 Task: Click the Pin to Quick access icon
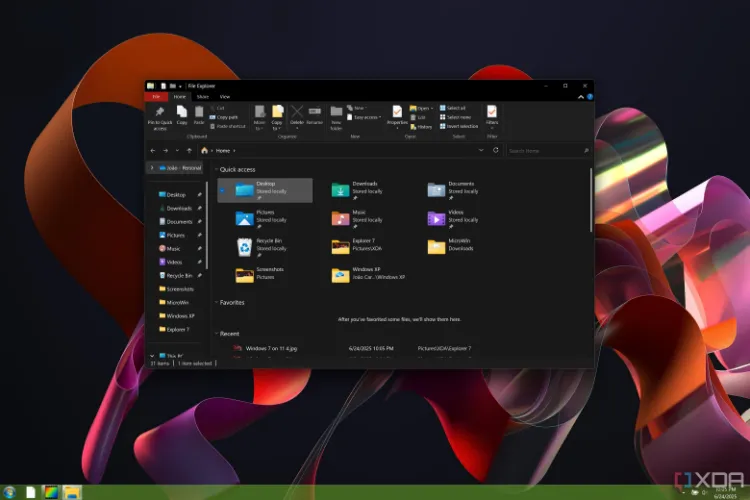(159, 115)
